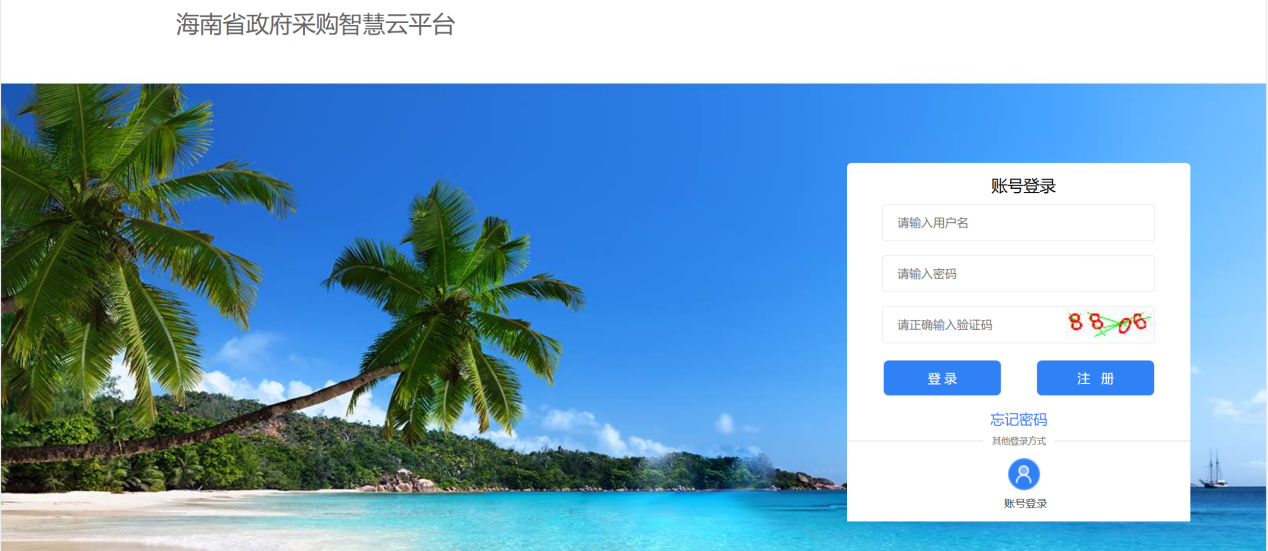This screenshot has width=1268, height=551.
Task: Refresh the 8806 captcha image
Action: [1109, 323]
